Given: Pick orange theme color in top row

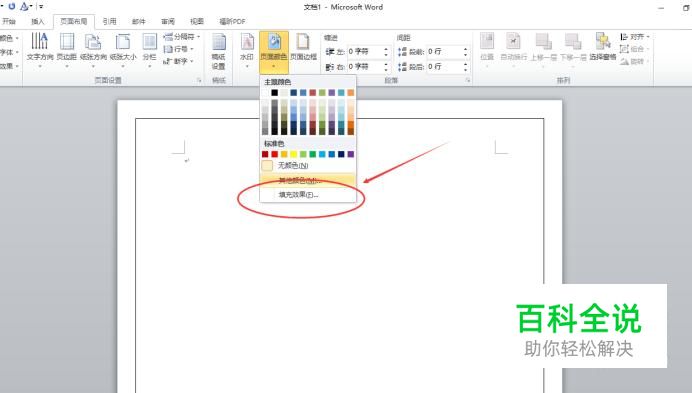Looking at the screenshot, I should pyautogui.click(x=350, y=92).
